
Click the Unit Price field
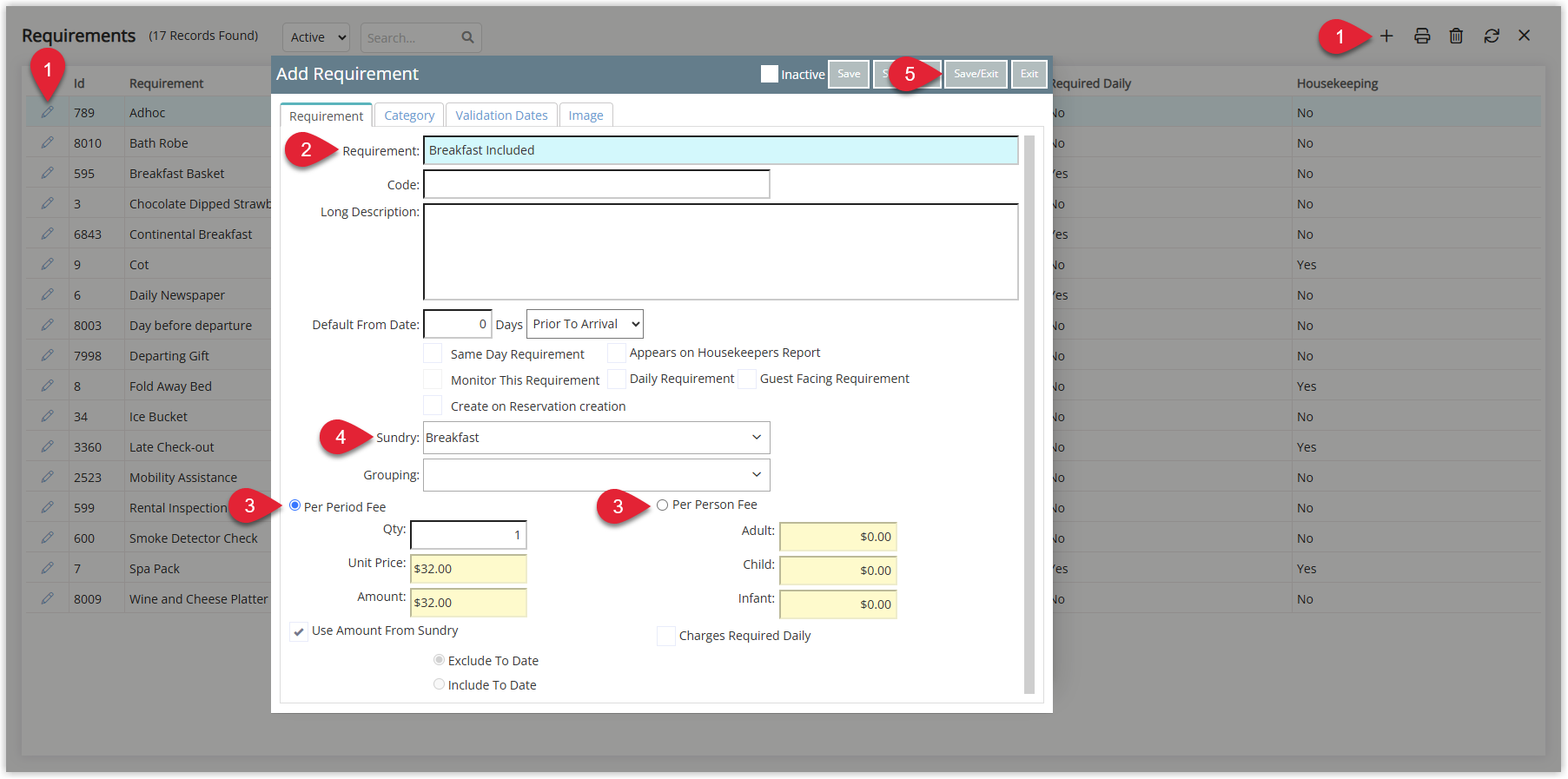pos(468,569)
